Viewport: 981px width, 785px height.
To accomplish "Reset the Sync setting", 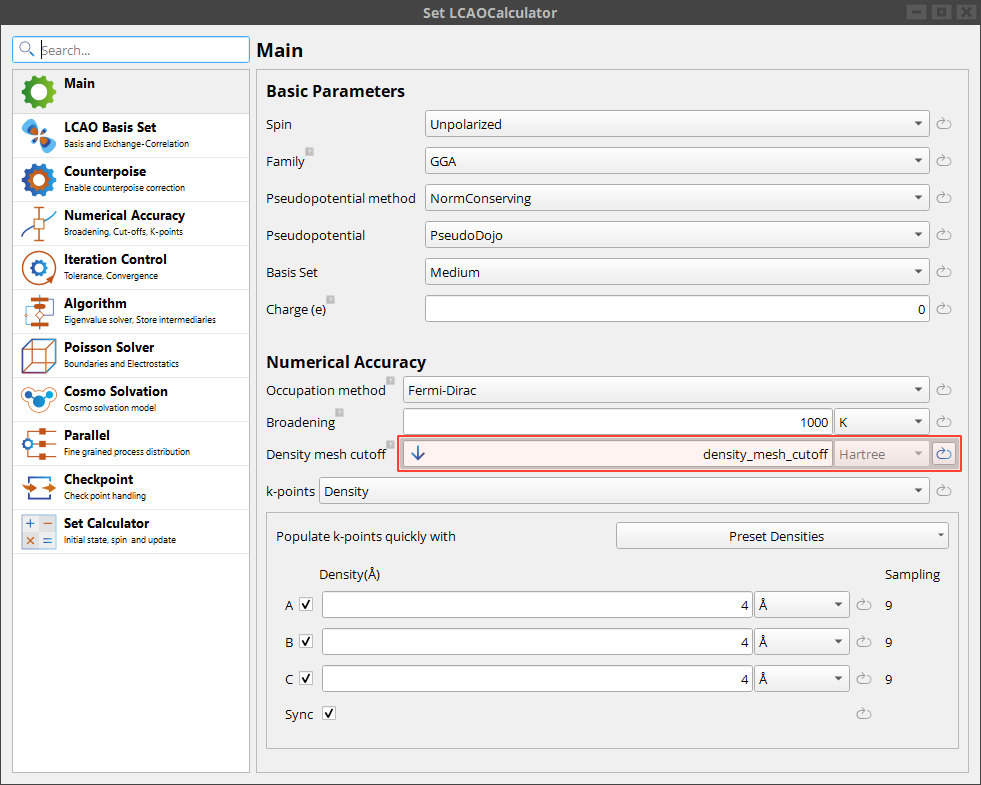I will pyautogui.click(x=864, y=714).
